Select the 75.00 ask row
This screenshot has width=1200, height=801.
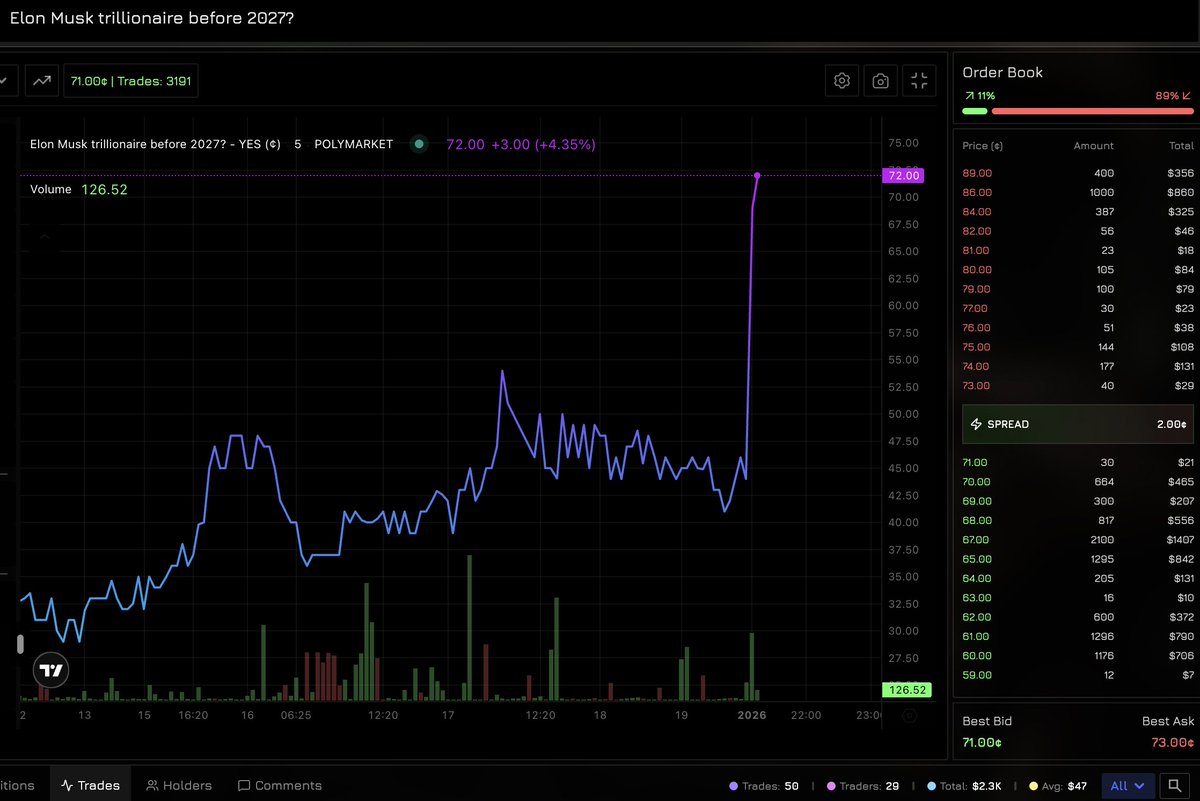pyautogui.click(x=1077, y=347)
